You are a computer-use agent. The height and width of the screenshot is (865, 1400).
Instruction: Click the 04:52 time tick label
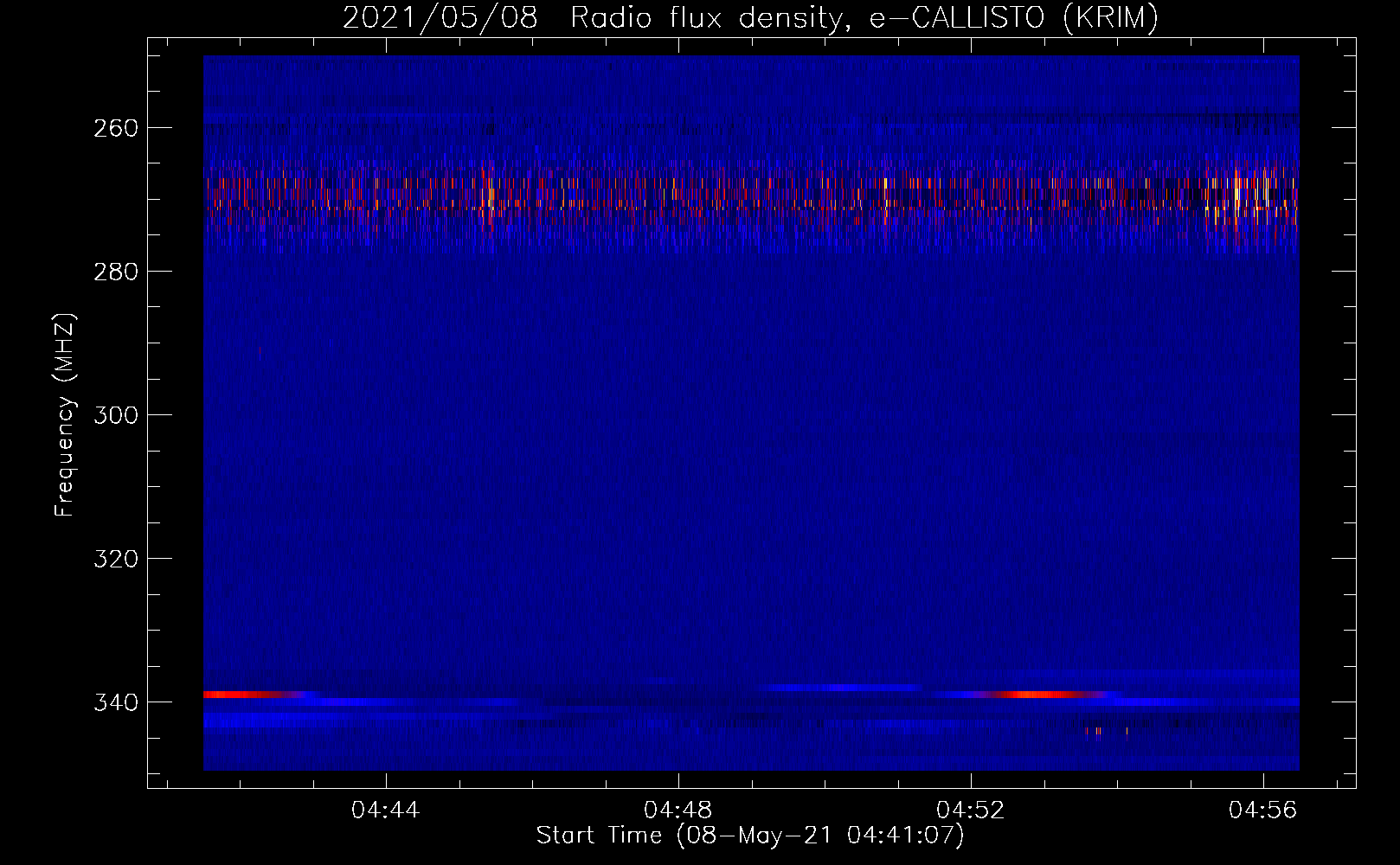tap(971, 810)
